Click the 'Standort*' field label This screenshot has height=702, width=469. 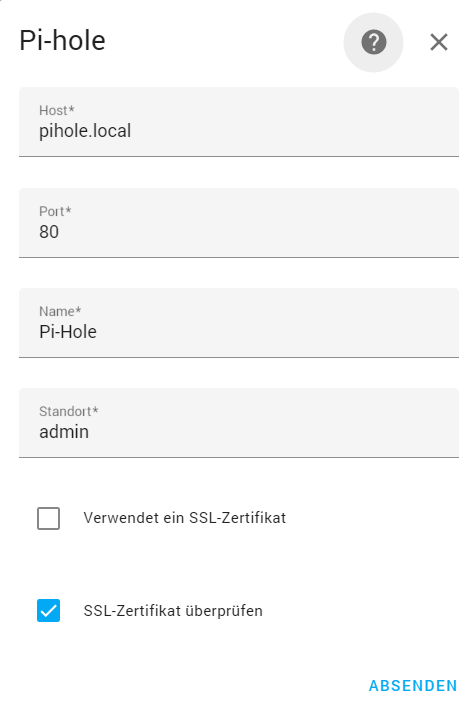[x=68, y=411]
